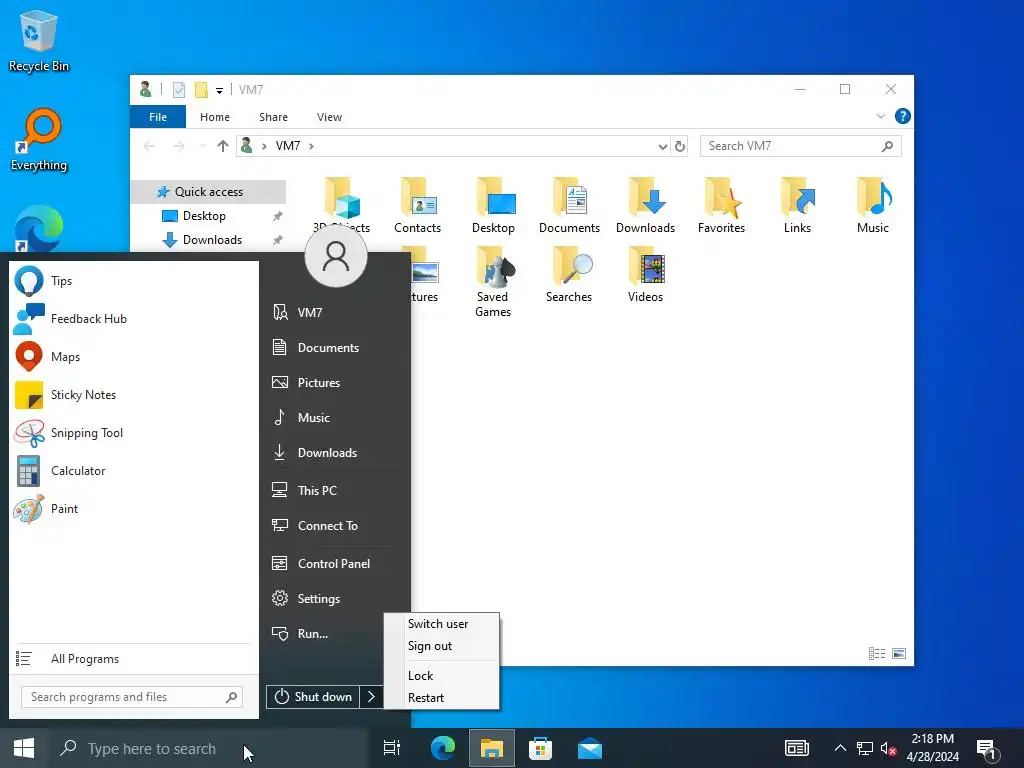The image size is (1024, 768).
Task: Click the Shut down button
Action: click(313, 697)
